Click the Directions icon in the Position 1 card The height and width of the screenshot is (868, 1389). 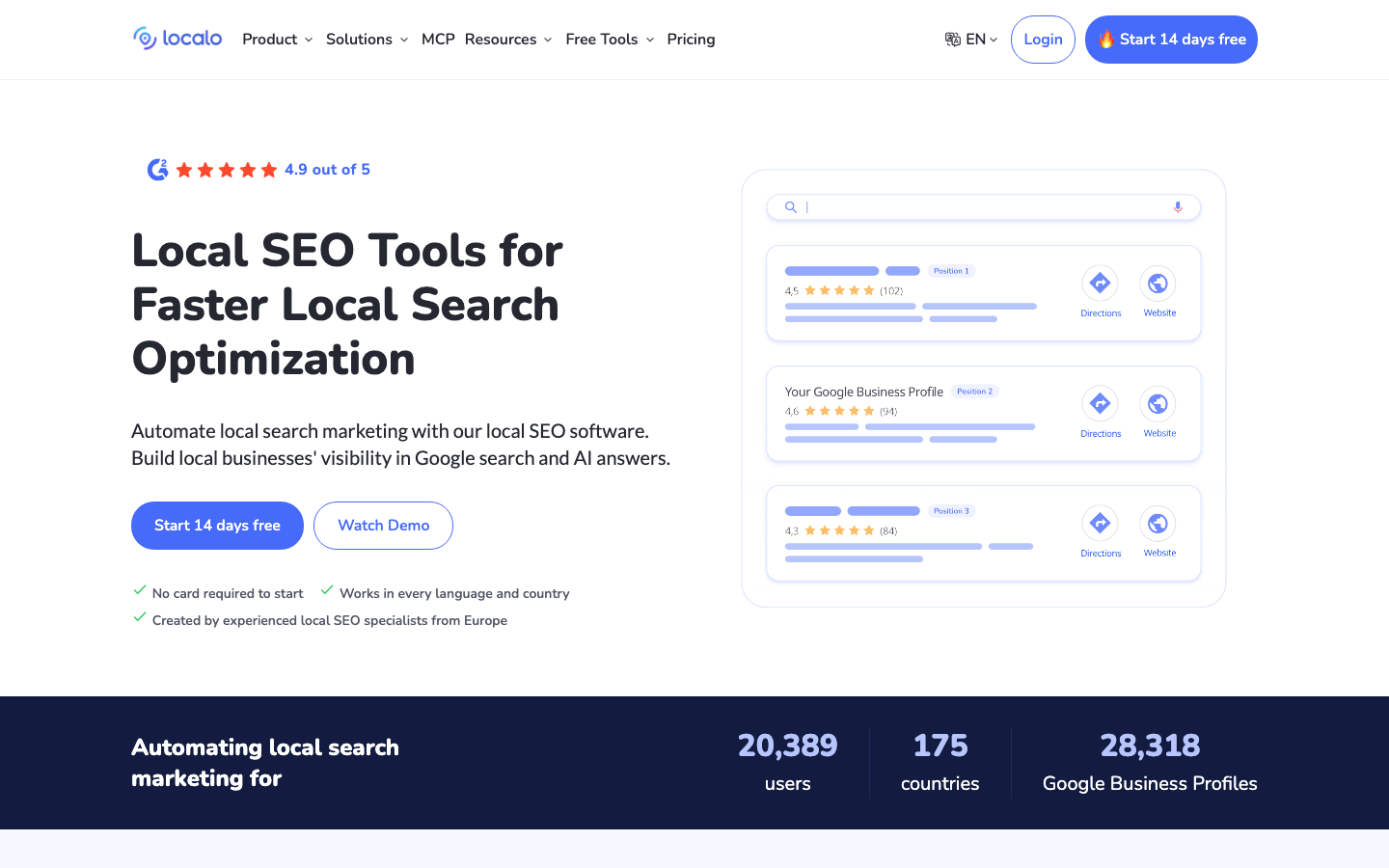click(1100, 284)
